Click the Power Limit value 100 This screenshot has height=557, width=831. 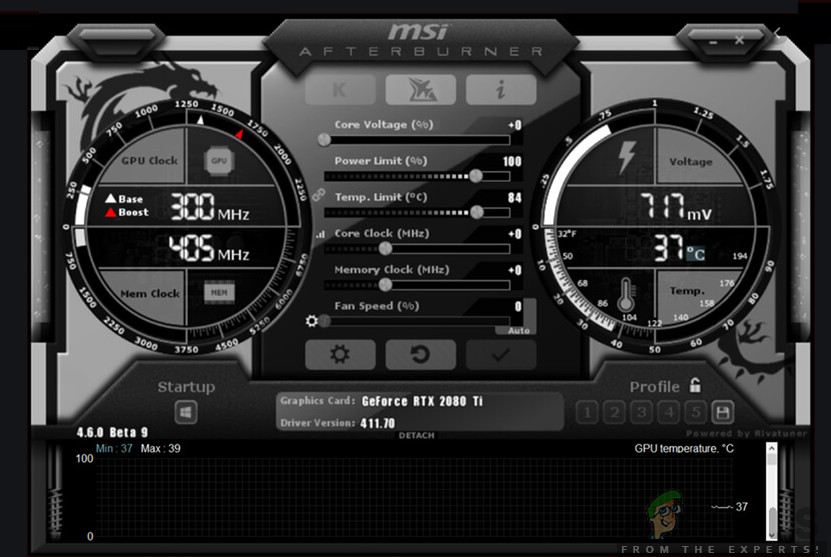[x=512, y=162]
